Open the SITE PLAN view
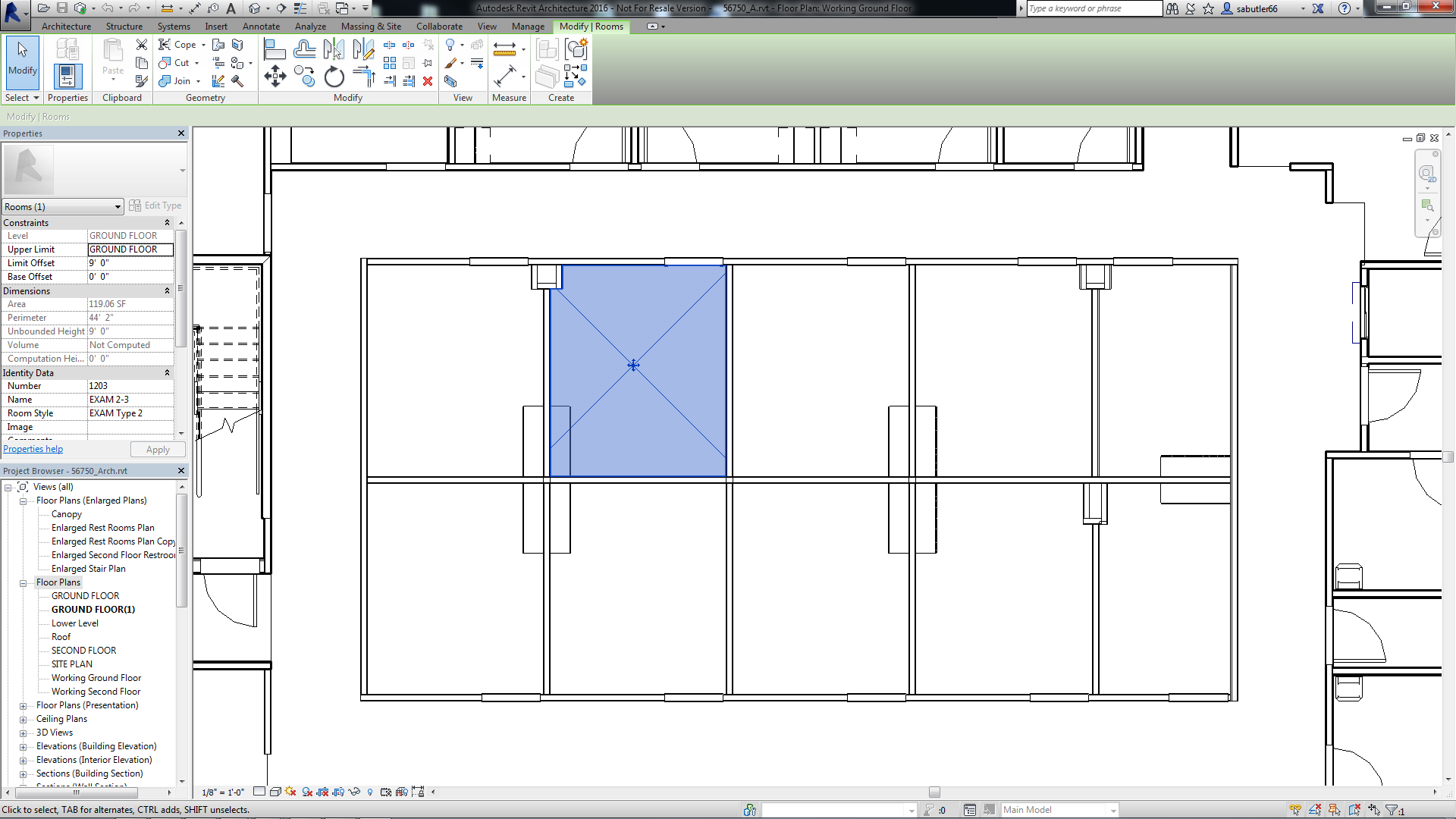 (72, 664)
